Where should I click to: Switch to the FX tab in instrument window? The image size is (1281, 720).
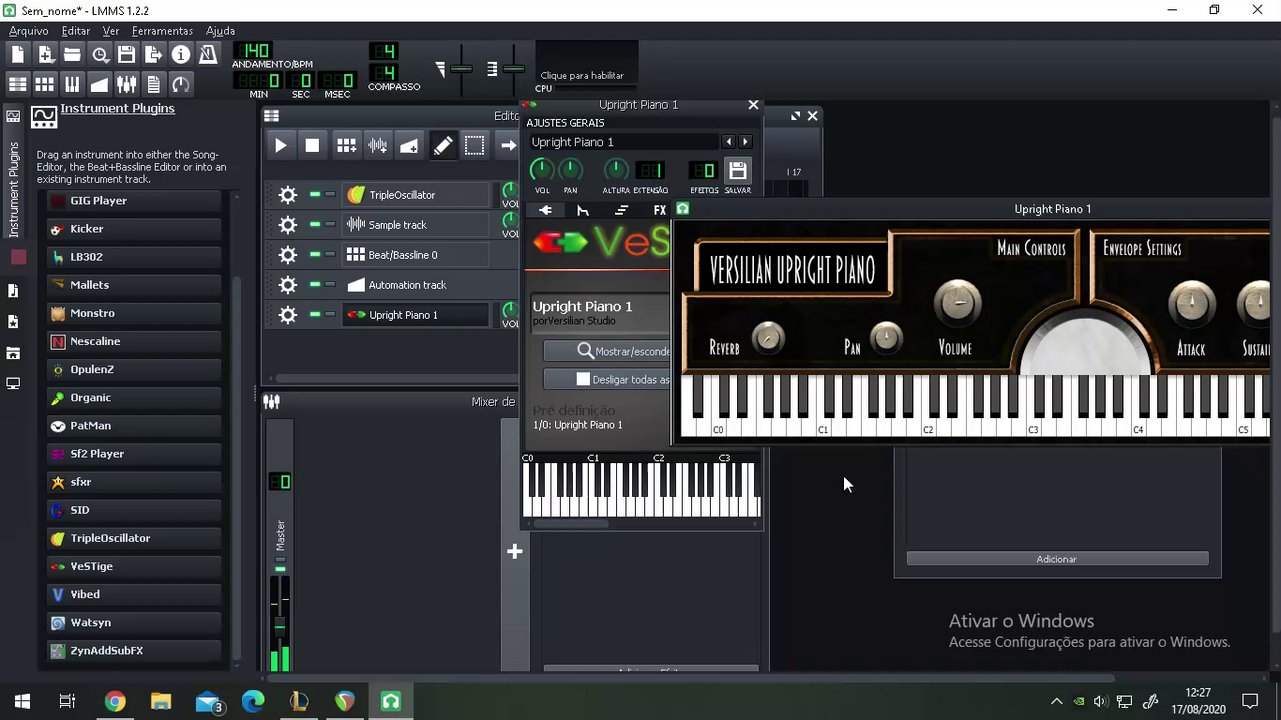coord(659,210)
